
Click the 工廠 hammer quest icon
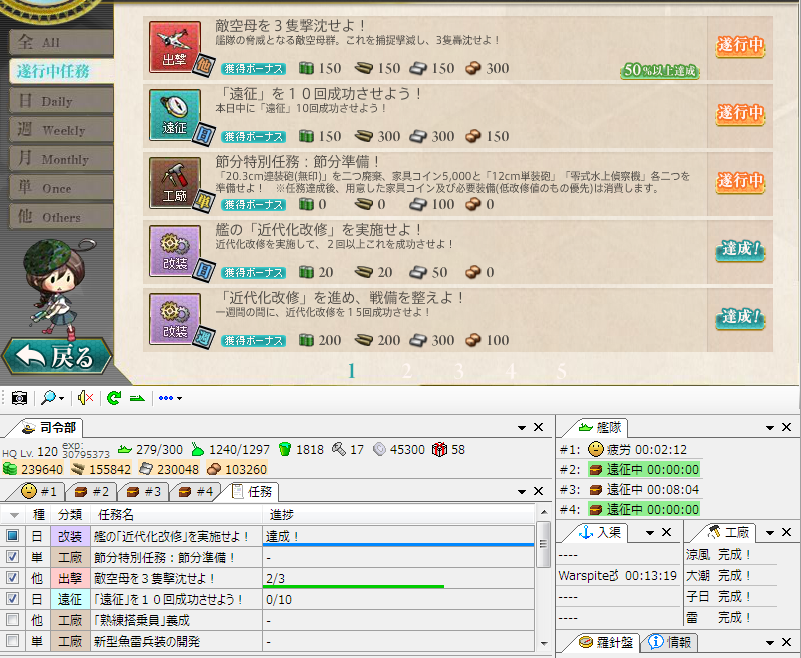tap(175, 183)
